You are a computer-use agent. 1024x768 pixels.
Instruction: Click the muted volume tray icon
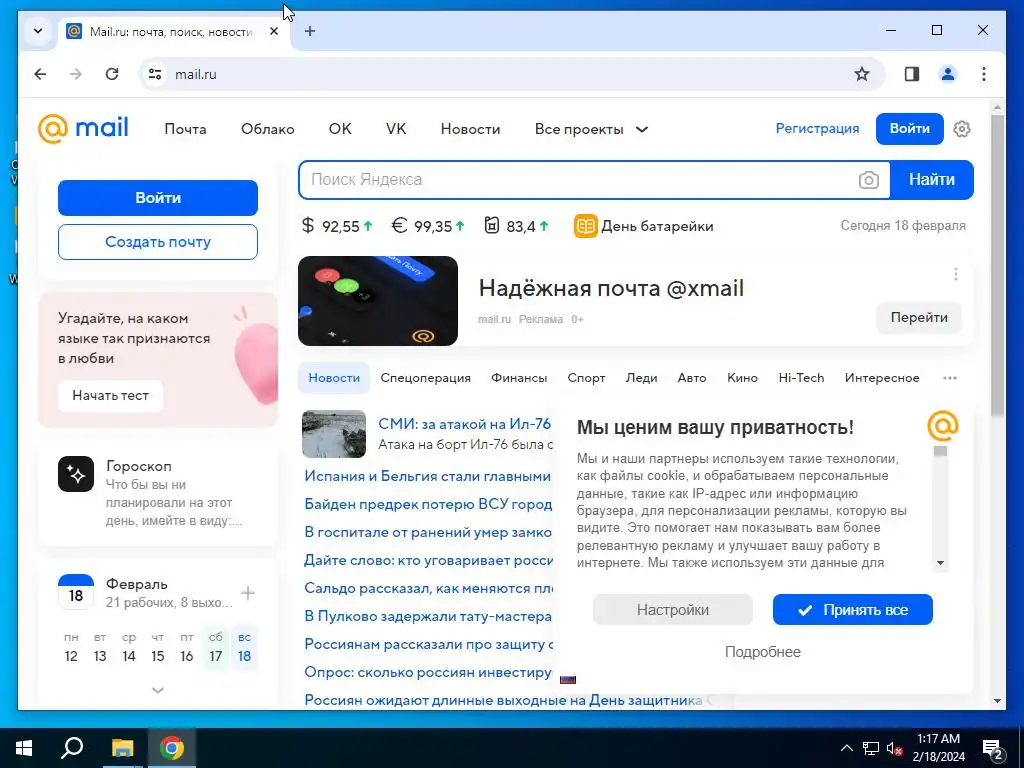click(895, 748)
